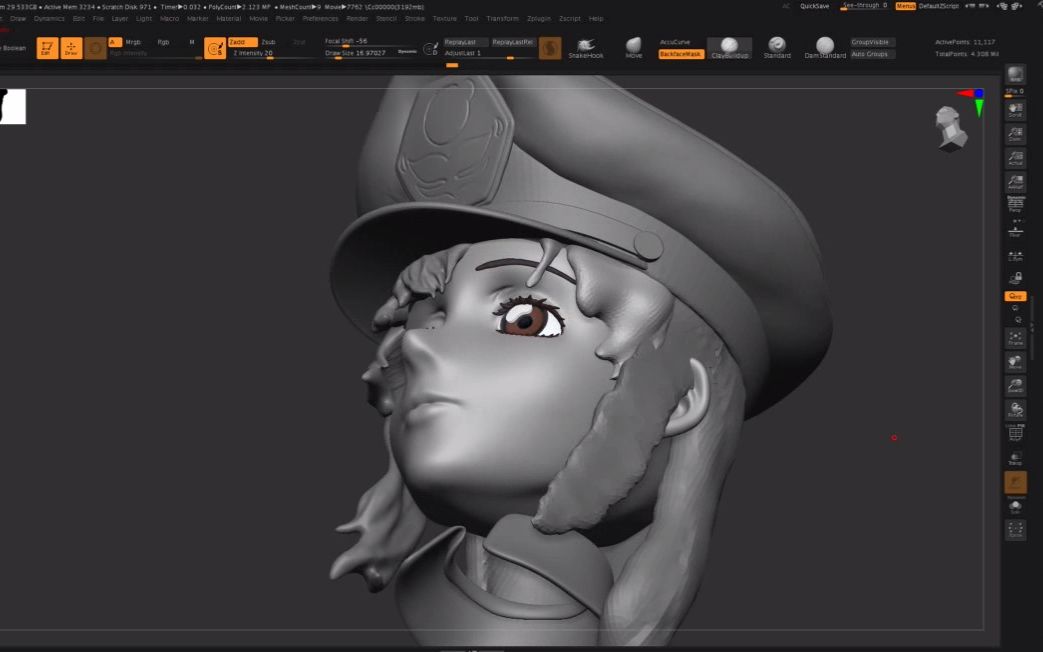1043x652 pixels.
Task: Toggle the Qxyz rotation mode
Action: point(1015,296)
